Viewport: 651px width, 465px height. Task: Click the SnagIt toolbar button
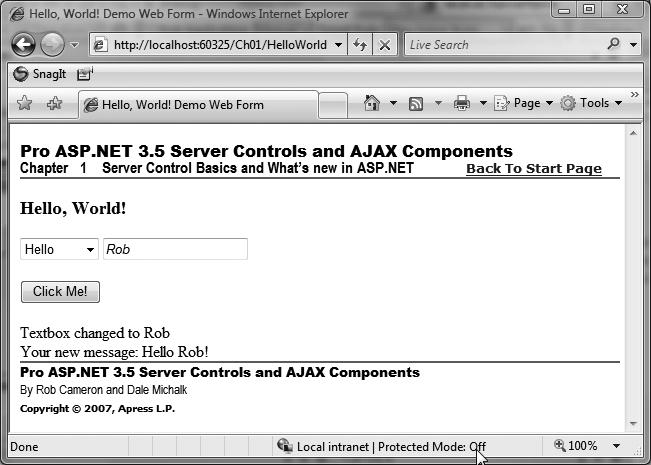(39, 74)
